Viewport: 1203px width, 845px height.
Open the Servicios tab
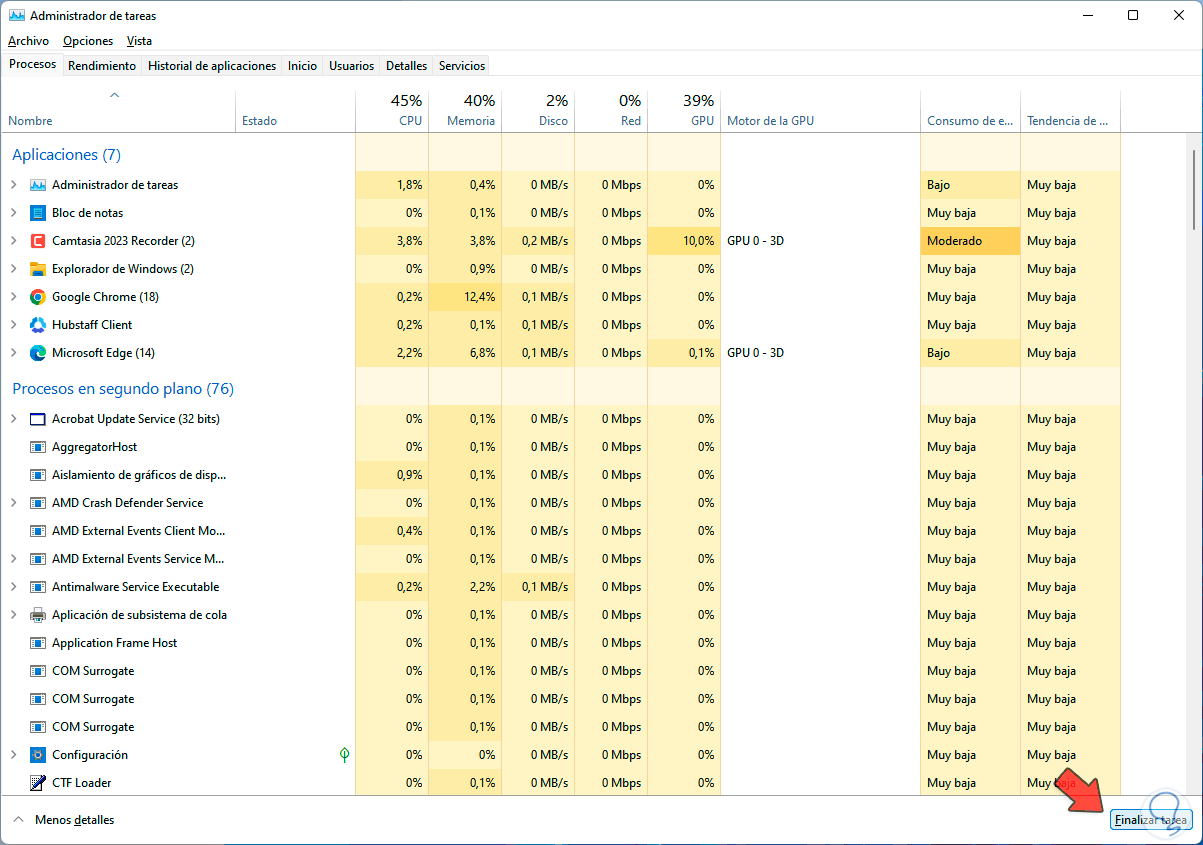(x=462, y=66)
